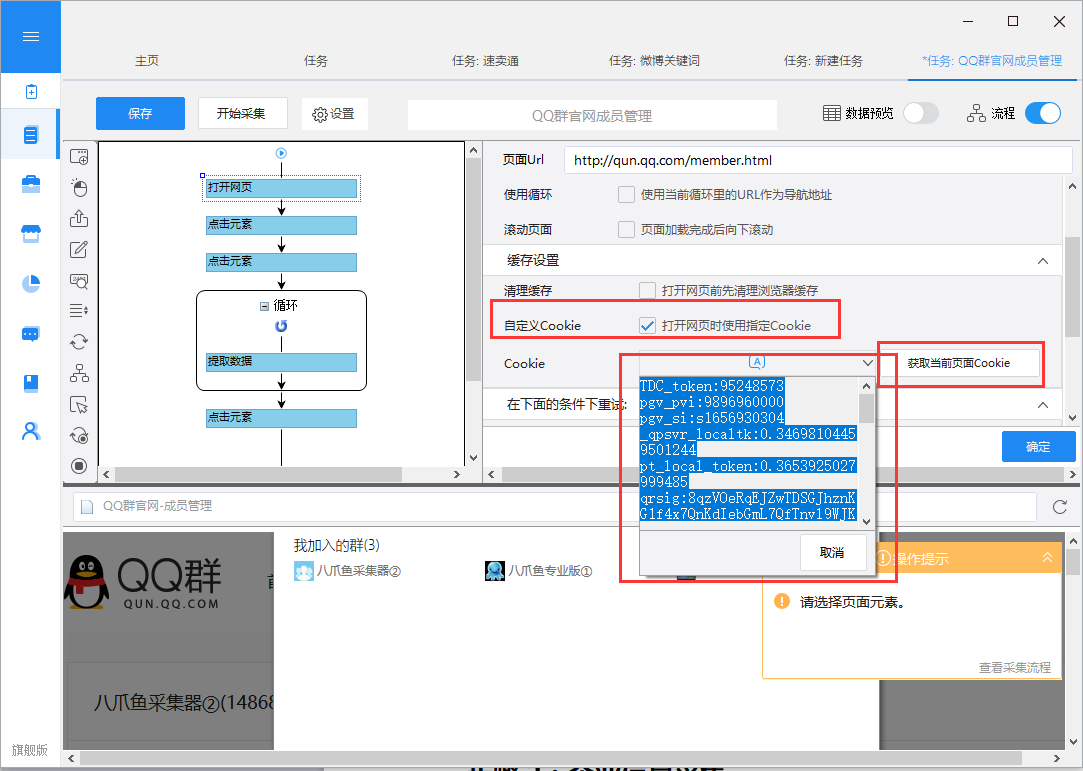Select the cursor selection box tool
This screenshot has width=1083, height=771.
tap(79, 404)
